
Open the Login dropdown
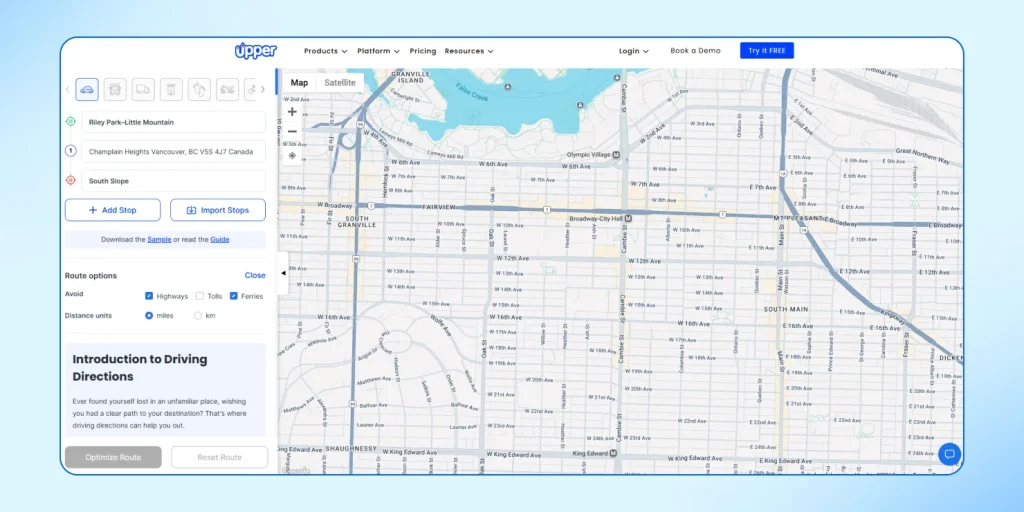pos(633,51)
